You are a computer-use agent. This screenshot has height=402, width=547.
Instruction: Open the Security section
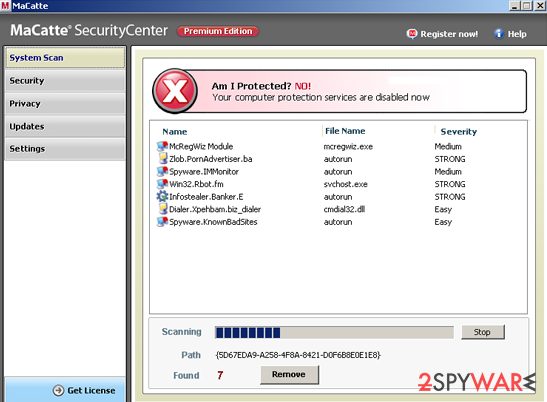pyautogui.click(x=65, y=81)
